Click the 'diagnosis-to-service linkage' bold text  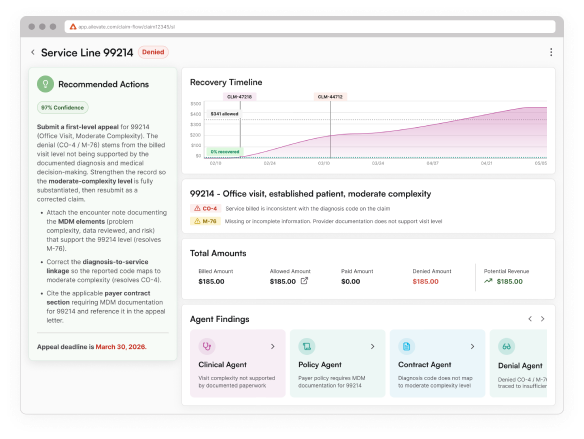(x=97, y=266)
